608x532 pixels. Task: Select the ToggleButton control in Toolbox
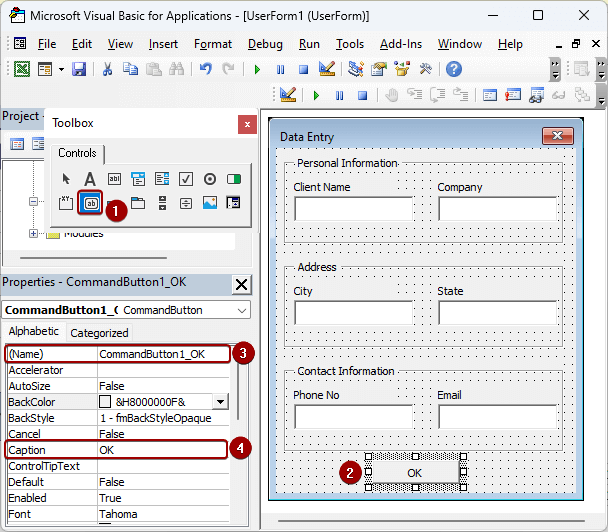coord(234,179)
